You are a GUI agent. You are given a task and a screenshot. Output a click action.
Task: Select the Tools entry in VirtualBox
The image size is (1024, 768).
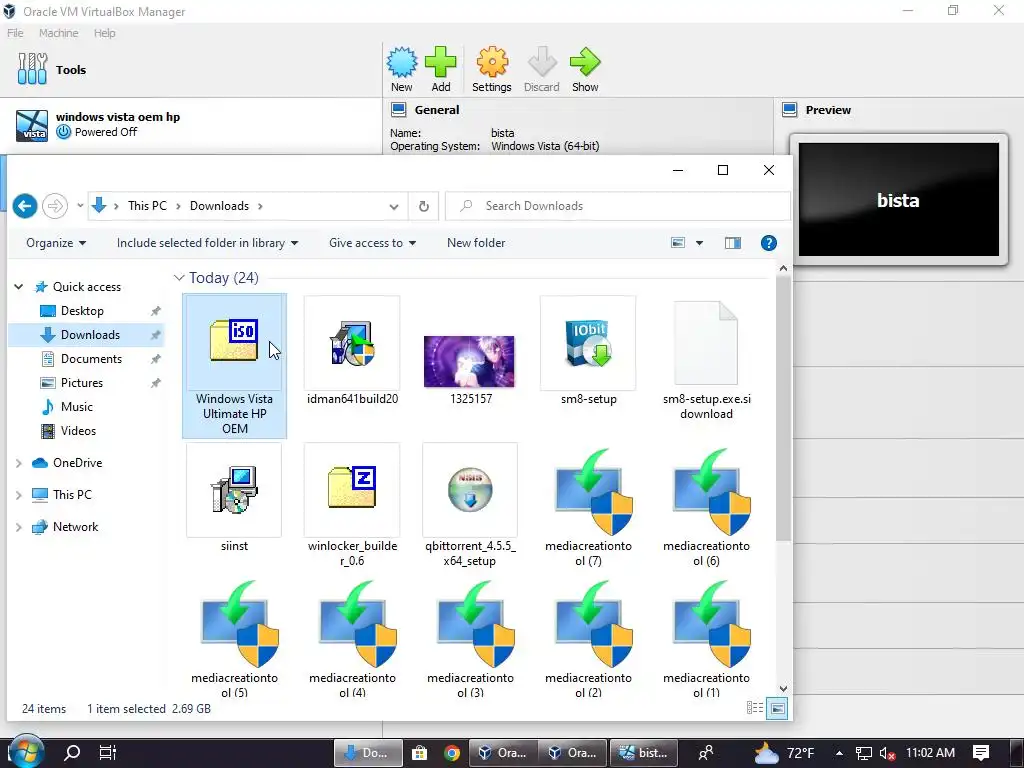tap(191, 70)
